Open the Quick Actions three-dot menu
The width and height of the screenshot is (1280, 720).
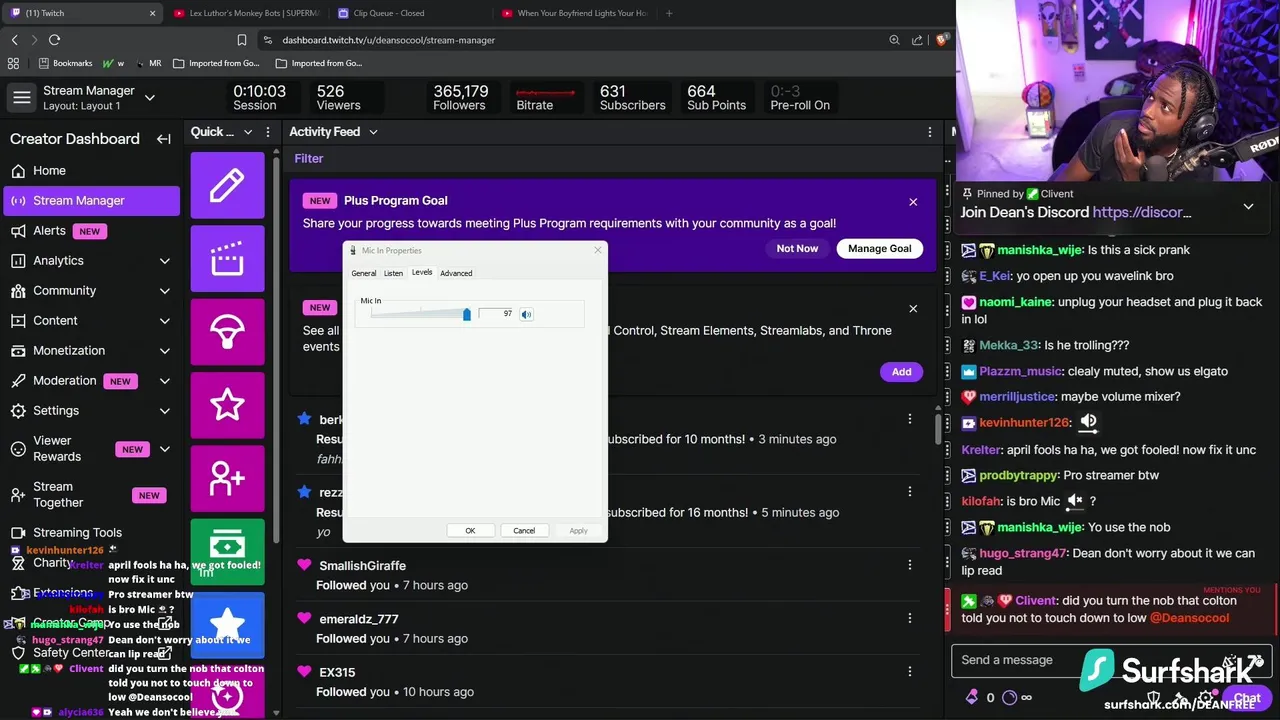pyautogui.click(x=268, y=132)
